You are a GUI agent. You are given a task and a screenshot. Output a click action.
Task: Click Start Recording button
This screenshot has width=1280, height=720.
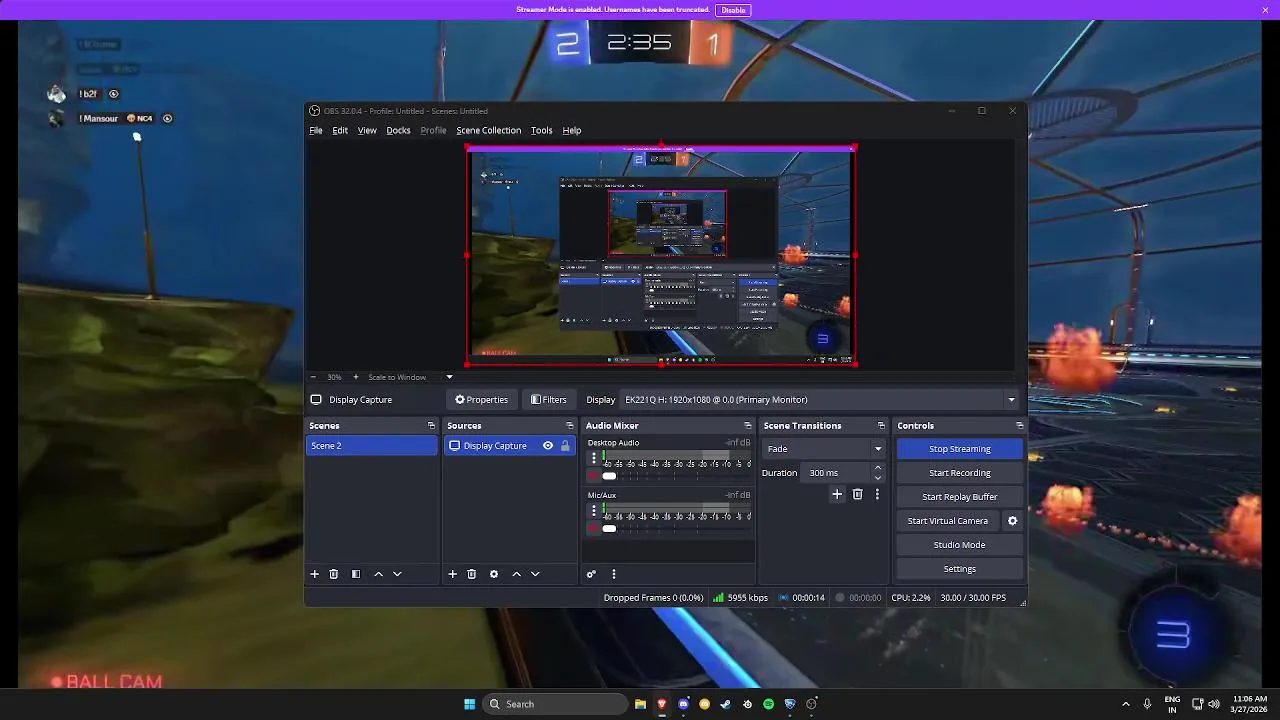(x=960, y=473)
